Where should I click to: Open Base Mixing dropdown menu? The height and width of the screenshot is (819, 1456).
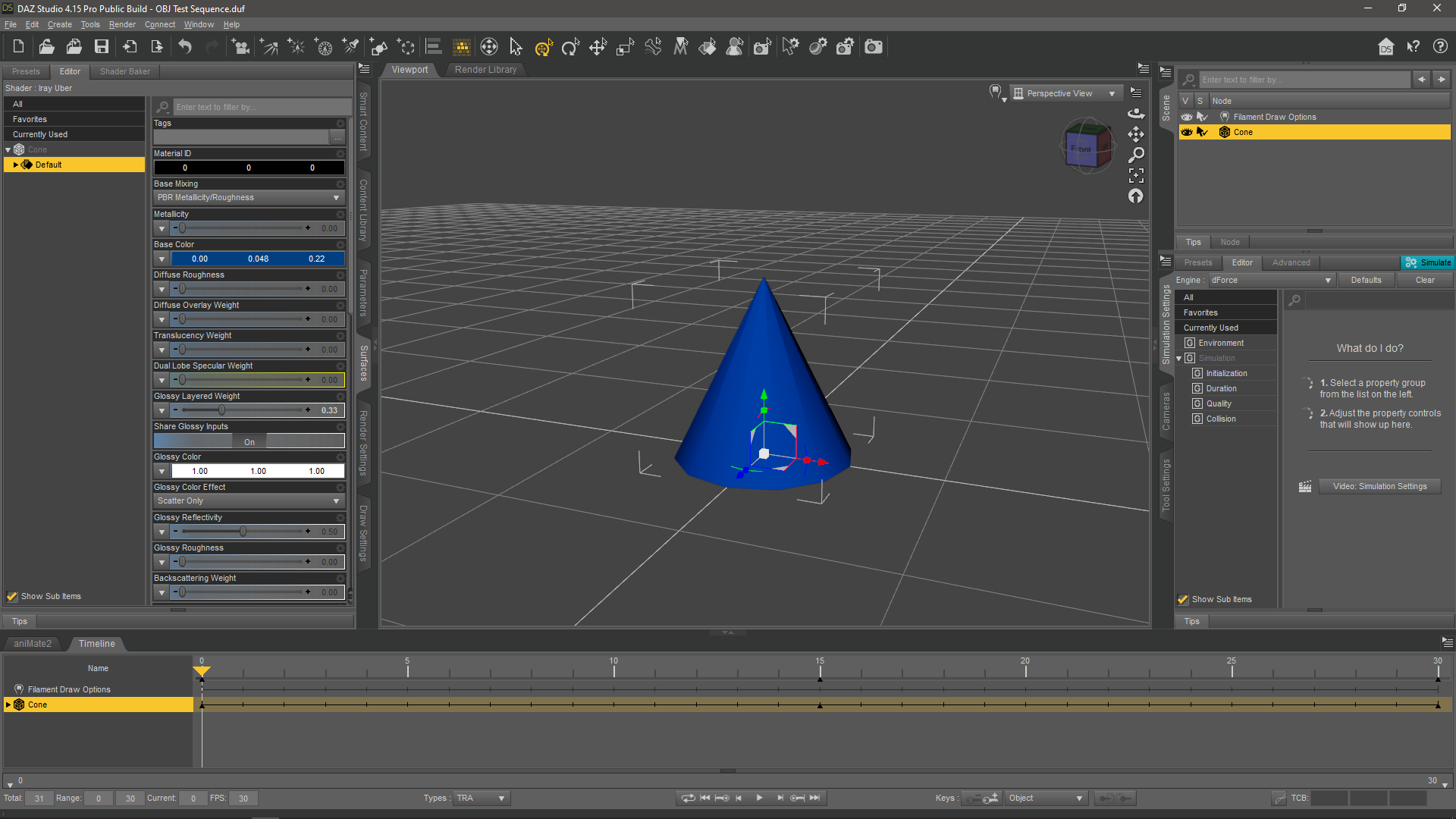(x=247, y=197)
